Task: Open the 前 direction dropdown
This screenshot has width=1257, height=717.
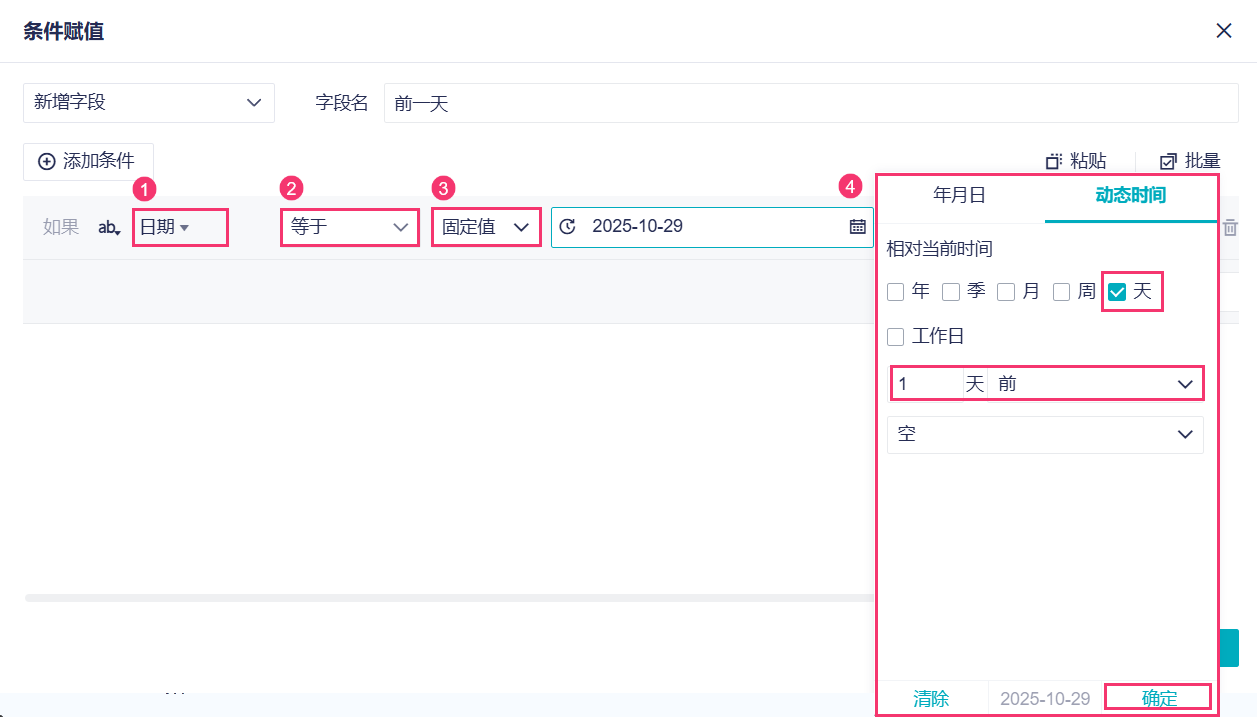Action: pos(1095,384)
